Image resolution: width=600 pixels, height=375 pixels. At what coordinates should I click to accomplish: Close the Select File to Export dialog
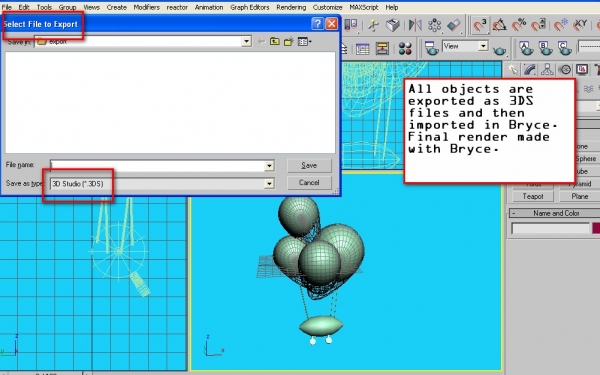(x=331, y=24)
